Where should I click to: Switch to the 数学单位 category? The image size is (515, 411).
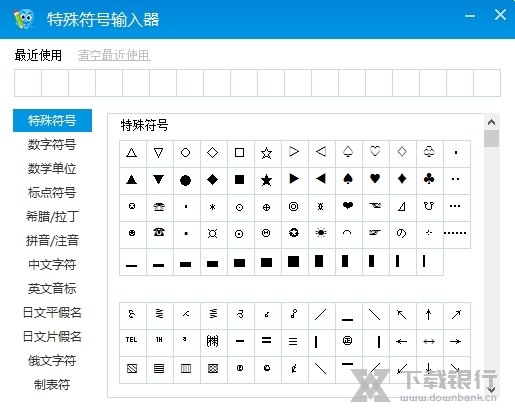52,169
